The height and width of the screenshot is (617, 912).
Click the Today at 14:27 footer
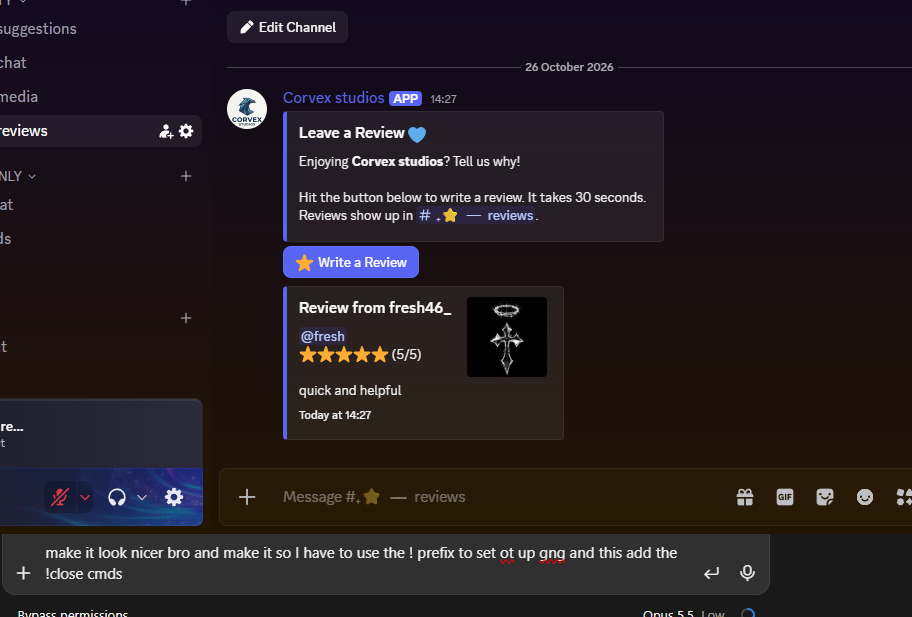(335, 415)
